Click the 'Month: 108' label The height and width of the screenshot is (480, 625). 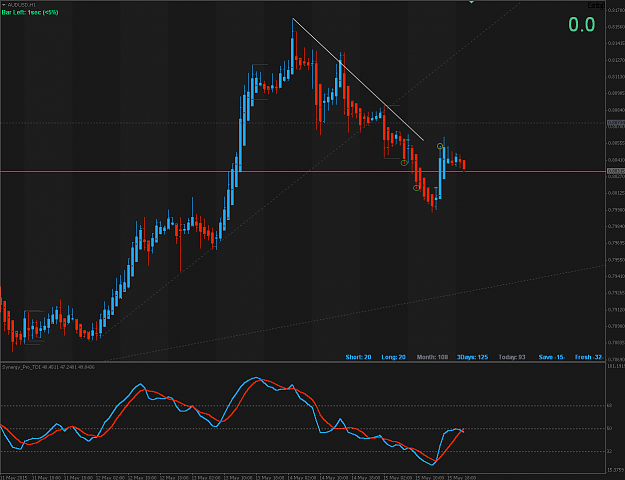pyautogui.click(x=432, y=357)
